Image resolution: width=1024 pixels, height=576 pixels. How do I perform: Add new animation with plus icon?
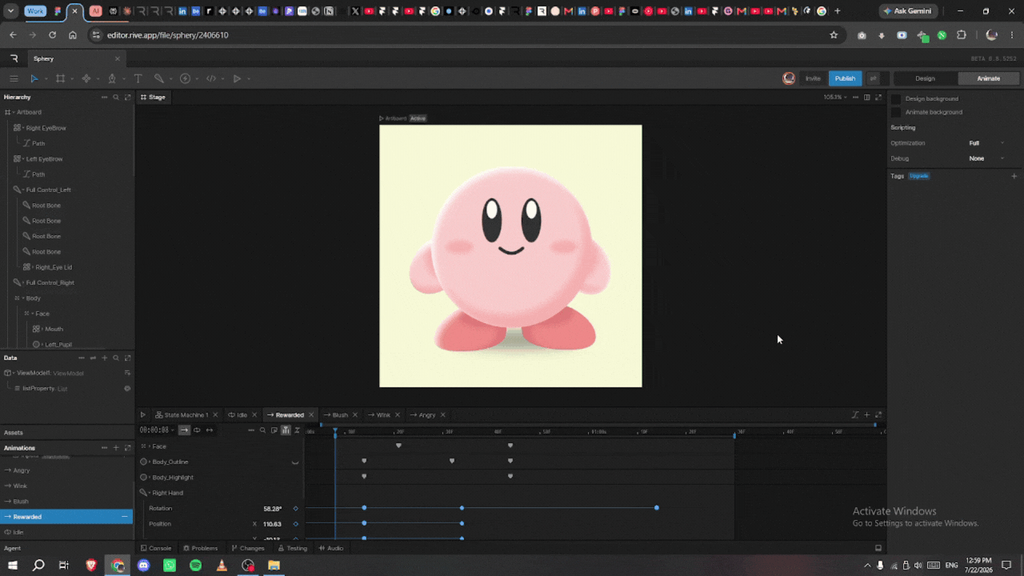(116, 448)
